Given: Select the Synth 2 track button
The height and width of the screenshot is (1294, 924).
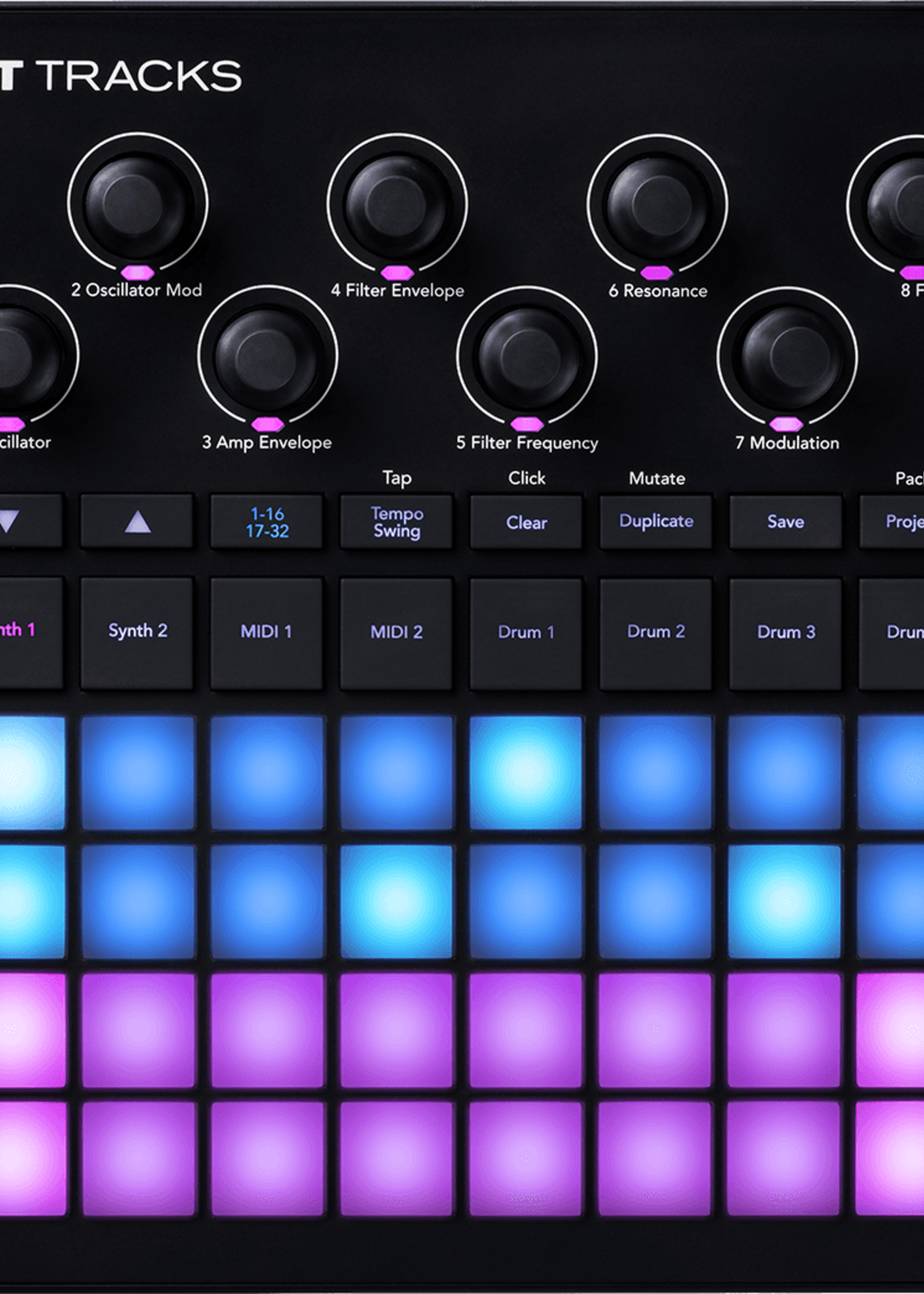Looking at the screenshot, I should point(137,634).
